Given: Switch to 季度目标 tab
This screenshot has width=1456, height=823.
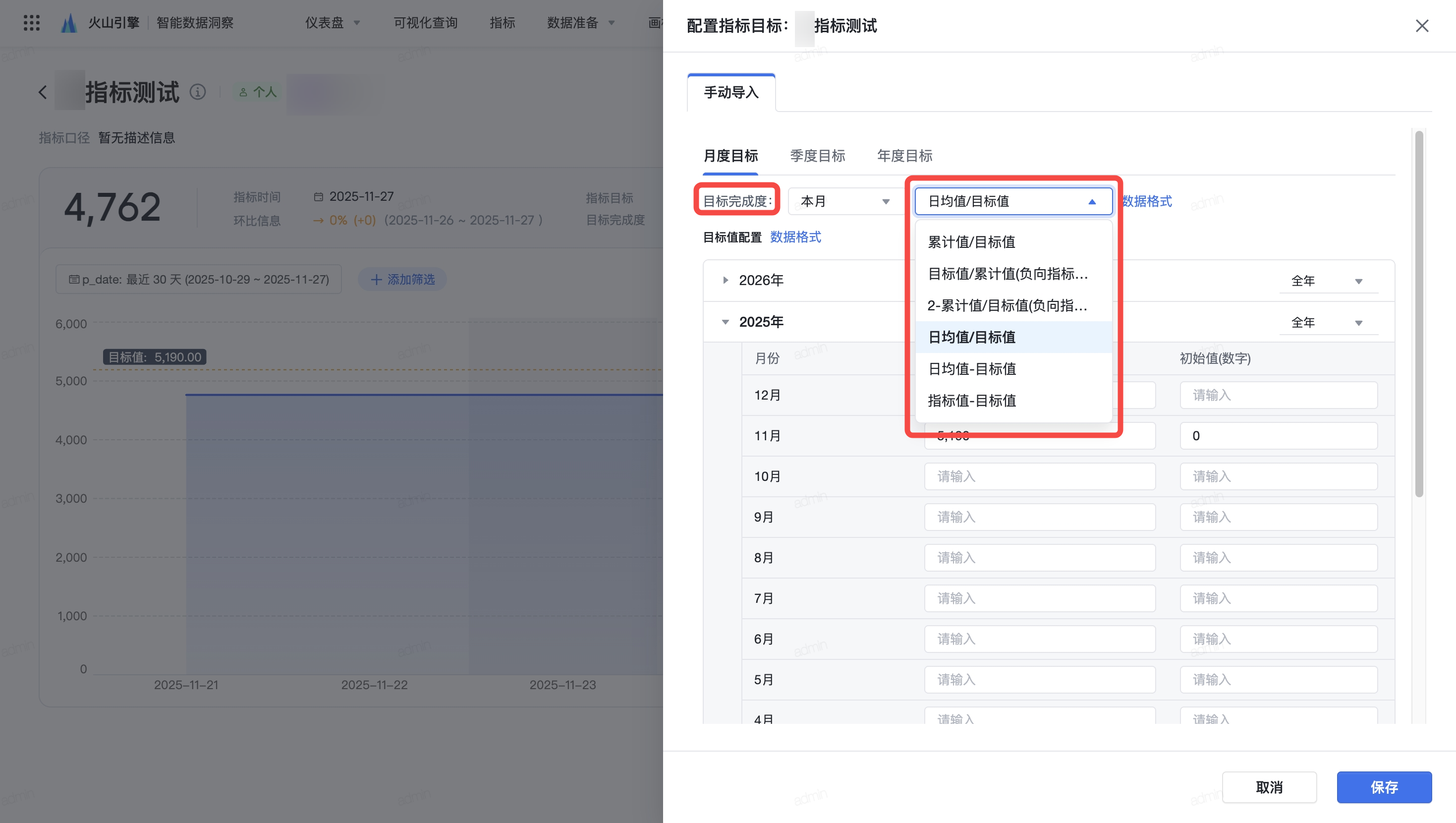Looking at the screenshot, I should (x=817, y=156).
